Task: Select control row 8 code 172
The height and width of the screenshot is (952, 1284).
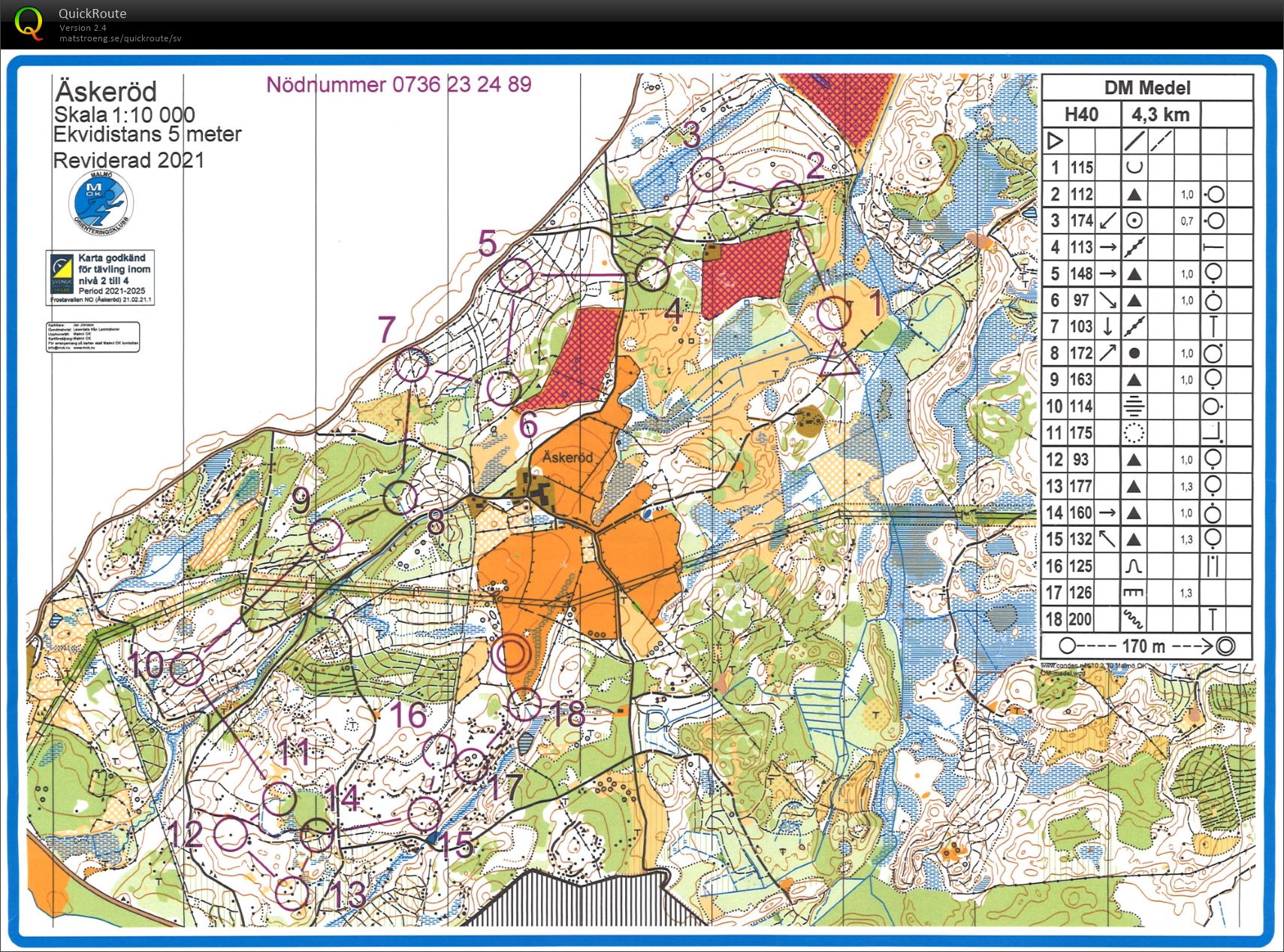Action: point(1147,353)
